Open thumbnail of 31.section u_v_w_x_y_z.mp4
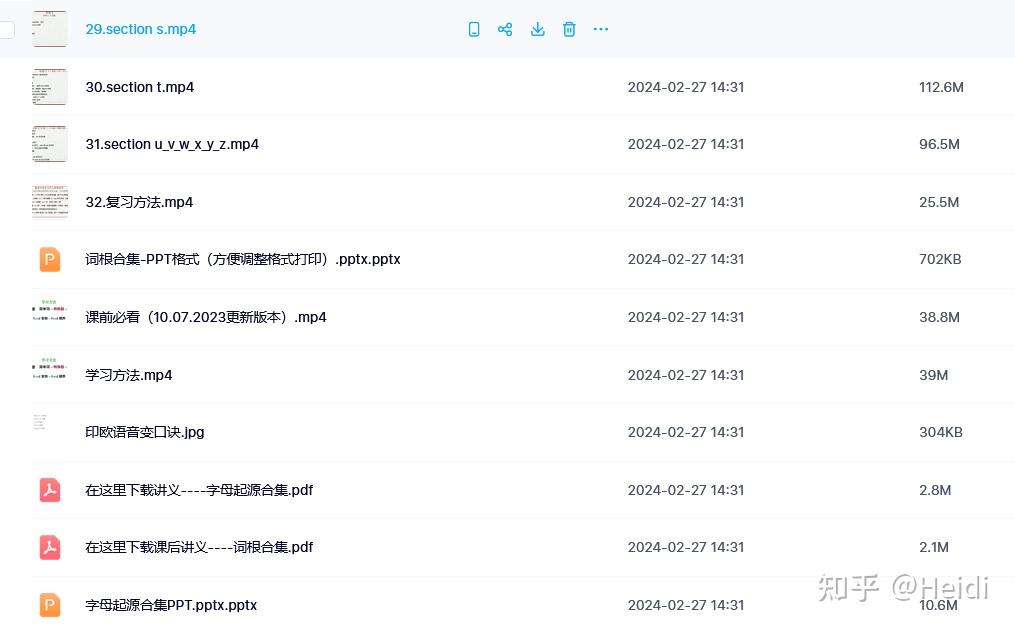This screenshot has height=629, width=1015. tap(50, 144)
